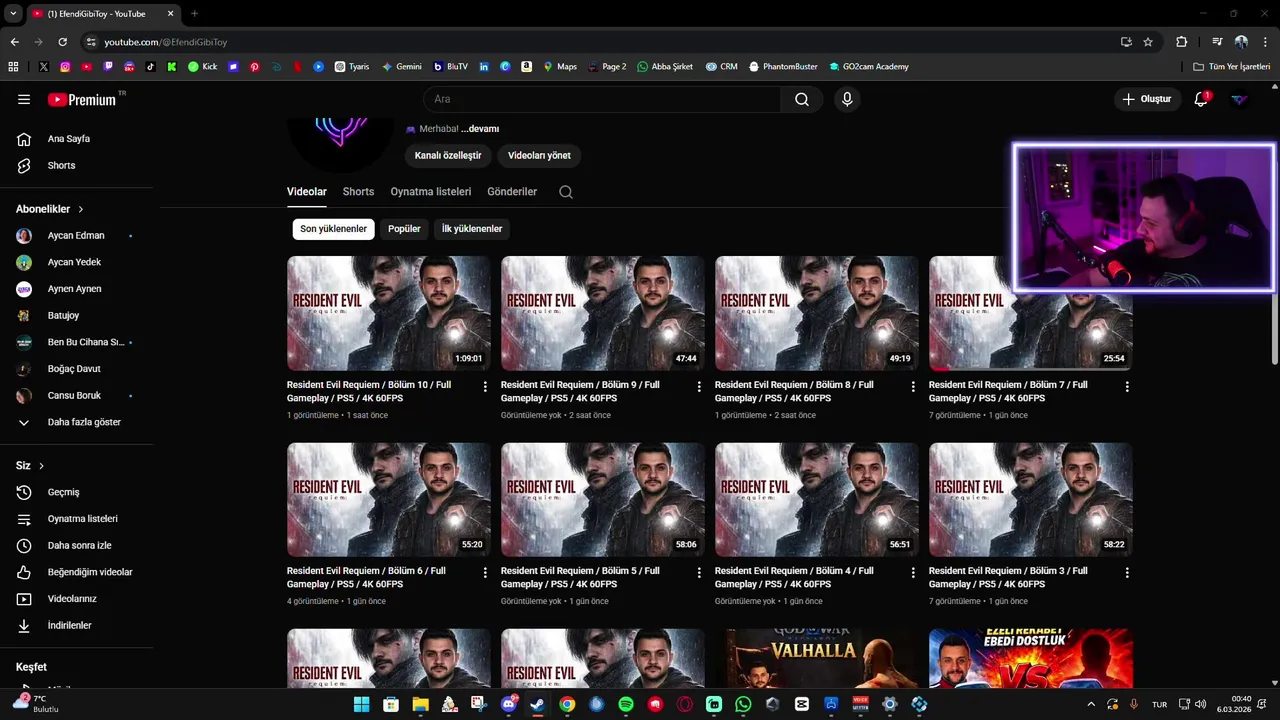Open the Kick bookmark

[202, 67]
